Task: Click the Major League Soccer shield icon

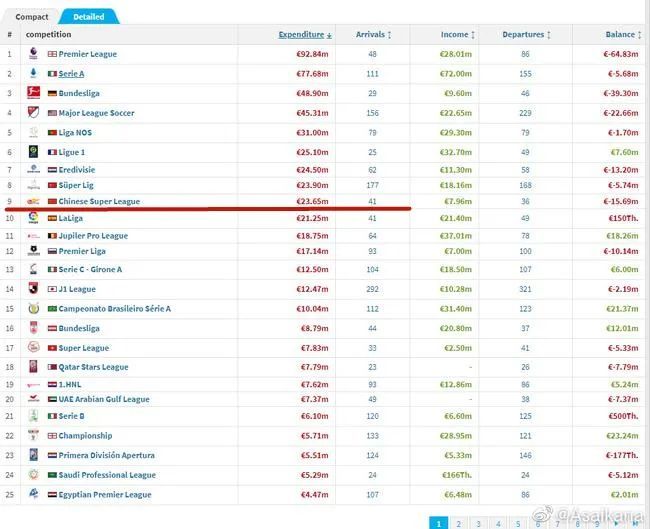Action: pos(33,113)
